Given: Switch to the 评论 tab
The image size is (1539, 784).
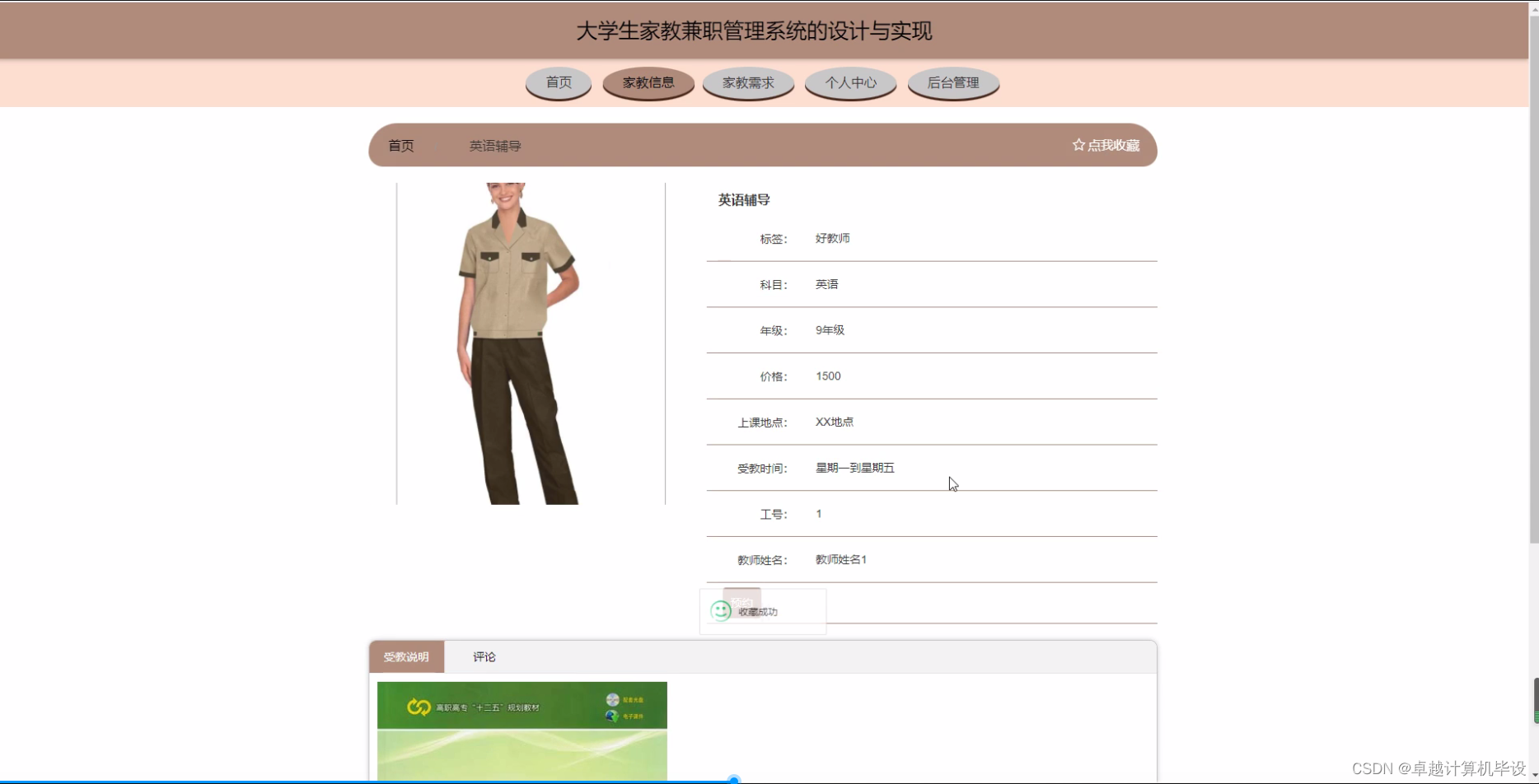Looking at the screenshot, I should click(x=484, y=656).
